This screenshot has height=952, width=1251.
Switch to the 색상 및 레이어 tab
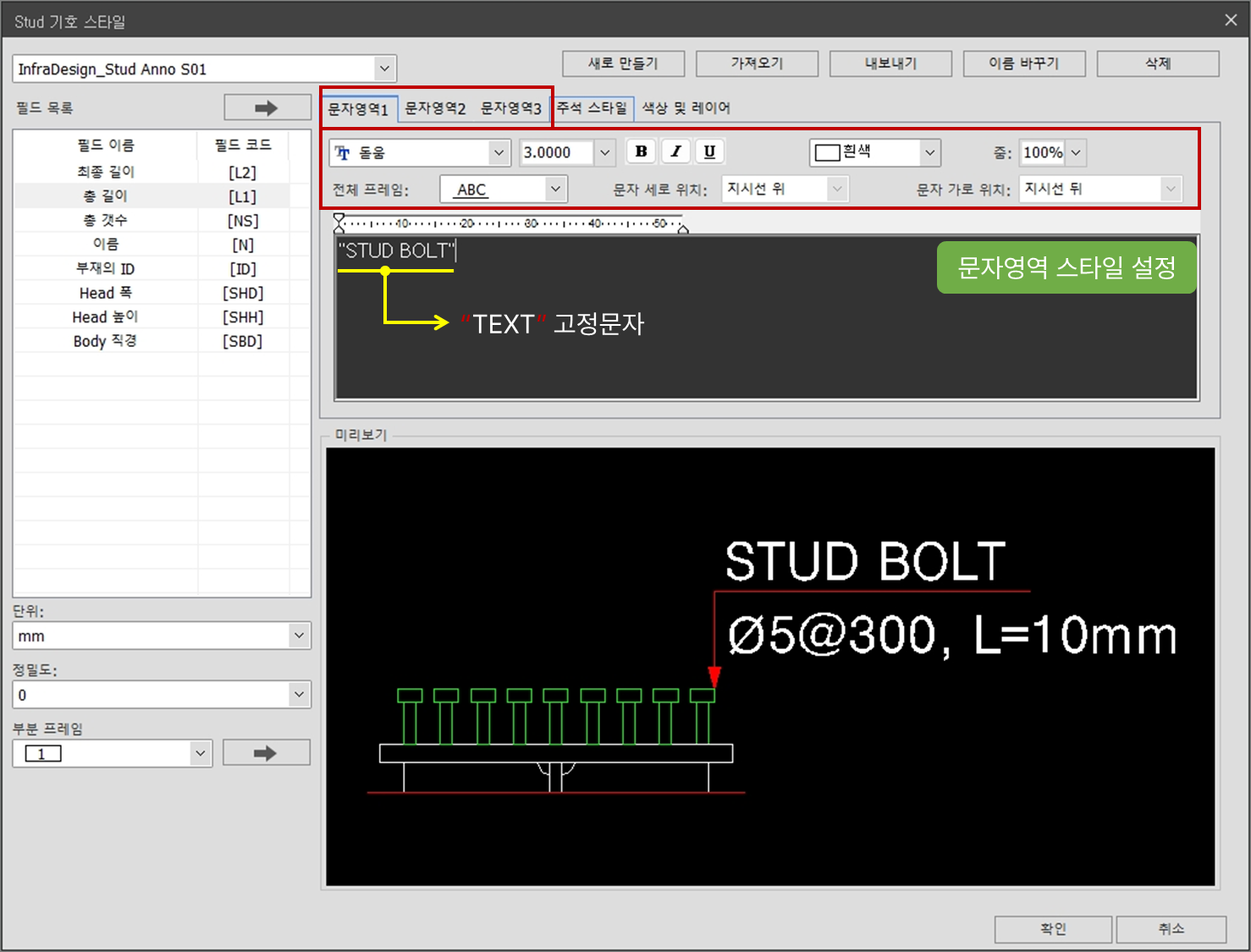[x=686, y=108]
